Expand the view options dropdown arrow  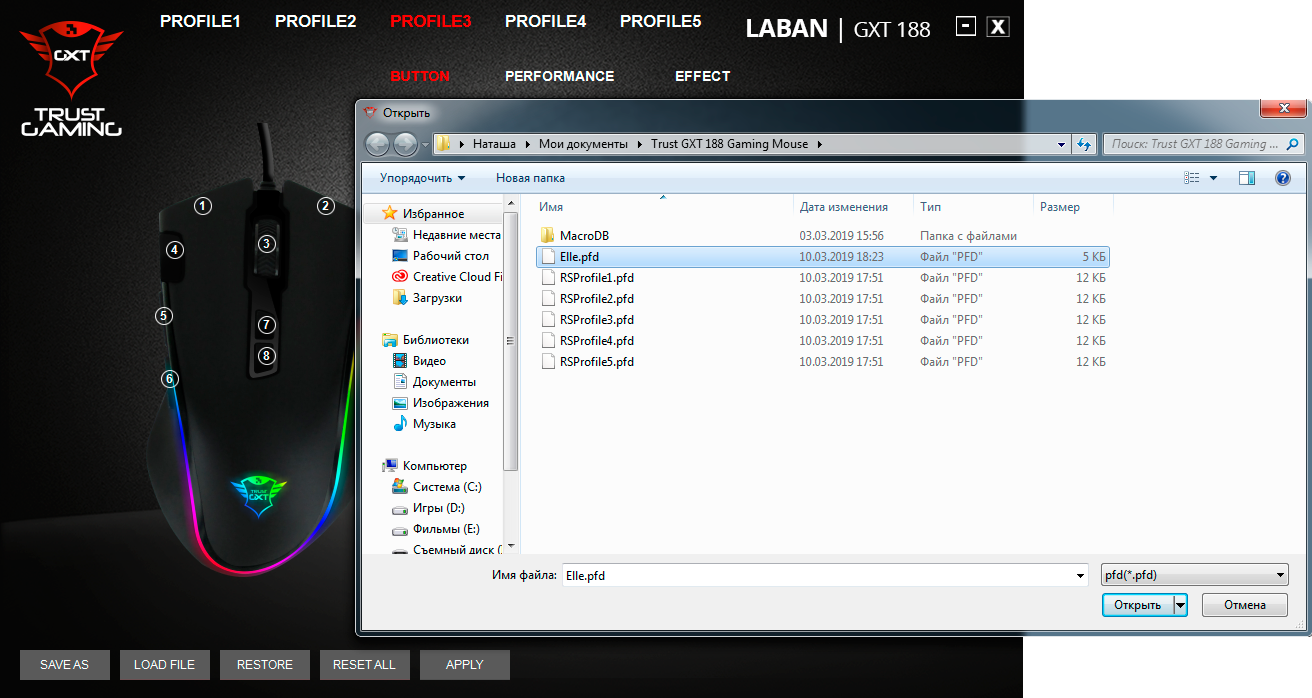1214,178
